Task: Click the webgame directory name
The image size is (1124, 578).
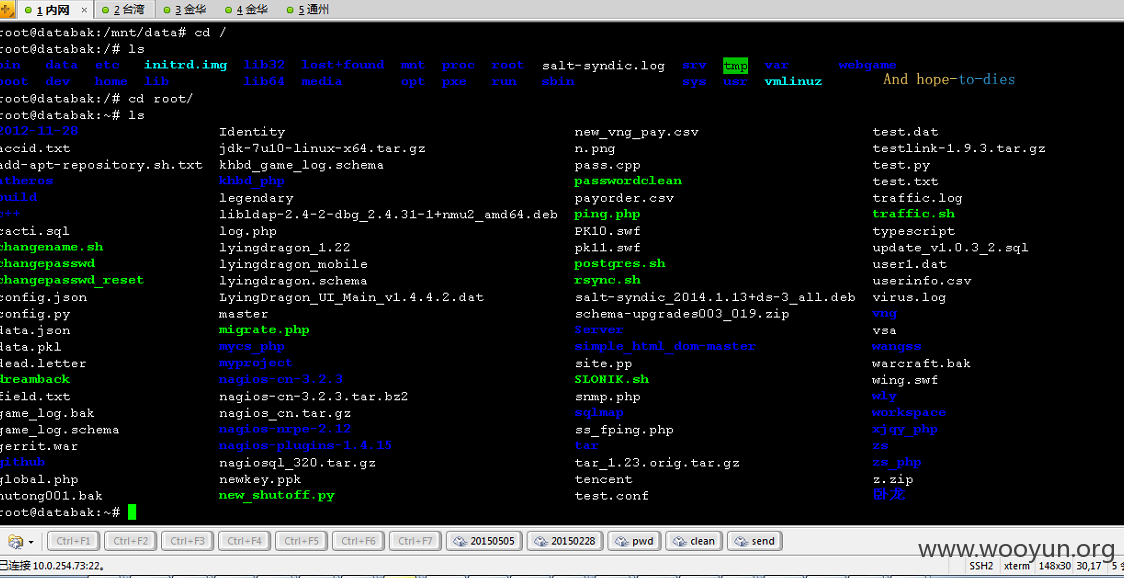Action: click(867, 65)
